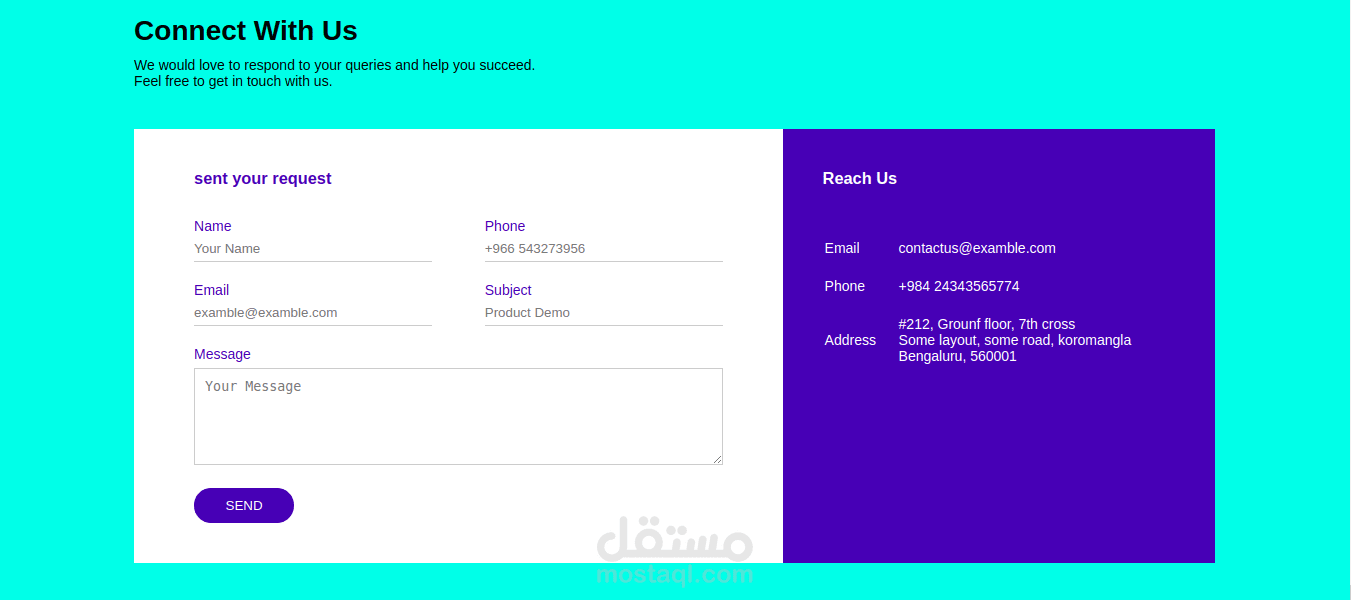Select the Email address input field
1351x600 pixels.
313,313
